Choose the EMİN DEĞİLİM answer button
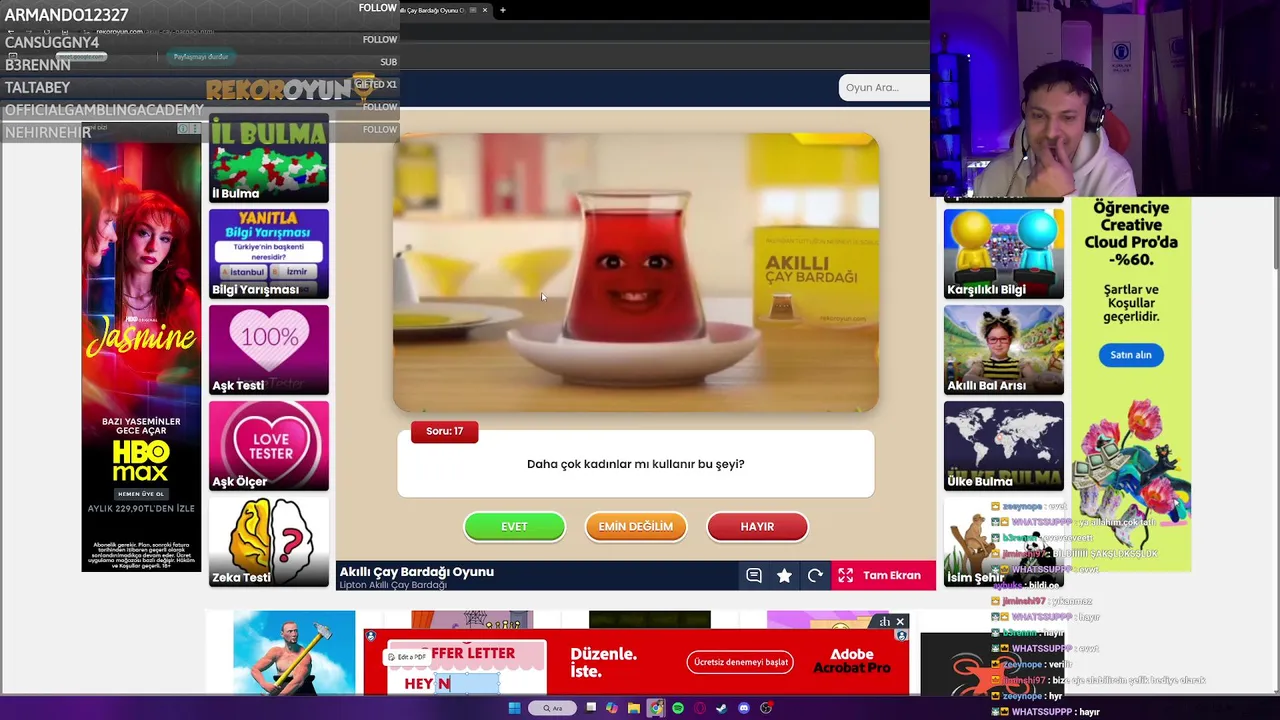 click(x=636, y=526)
